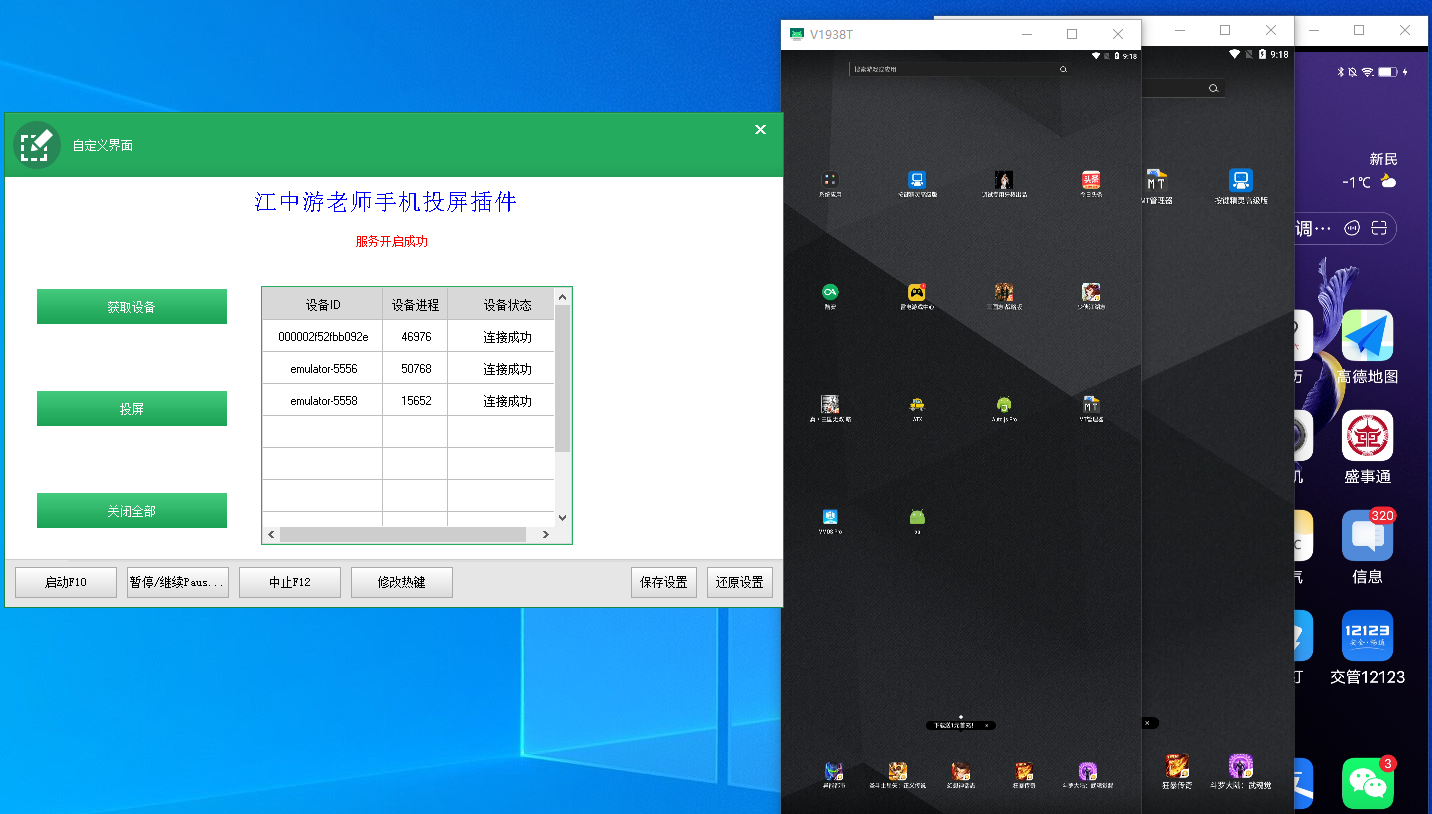Click the 获取设备 button
This screenshot has height=814, width=1432.
131,306
